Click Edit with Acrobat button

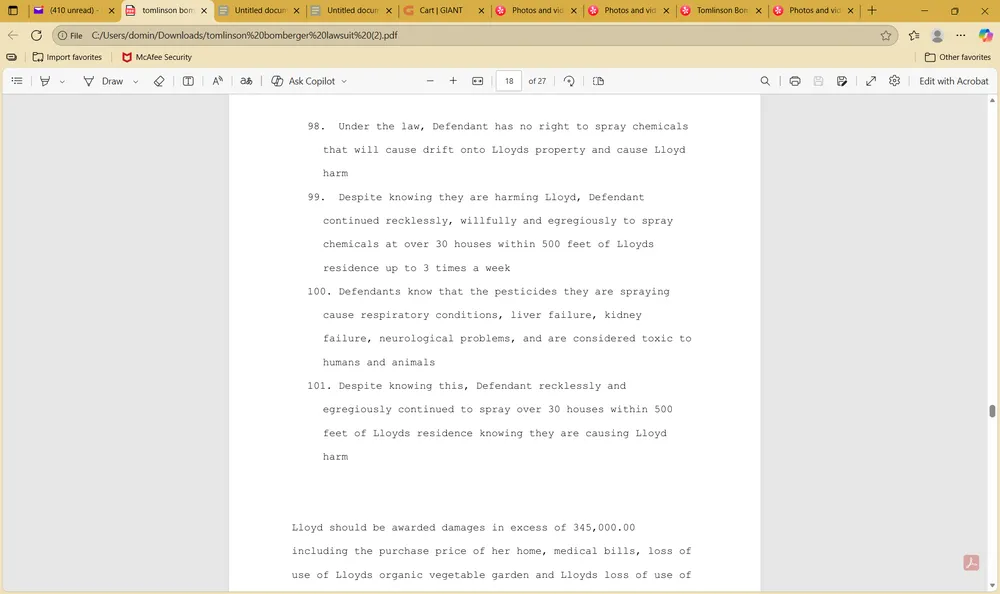tap(953, 81)
